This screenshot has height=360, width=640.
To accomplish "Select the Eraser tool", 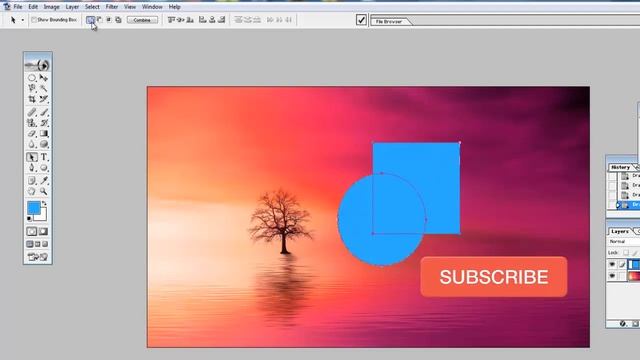I will [x=32, y=133].
